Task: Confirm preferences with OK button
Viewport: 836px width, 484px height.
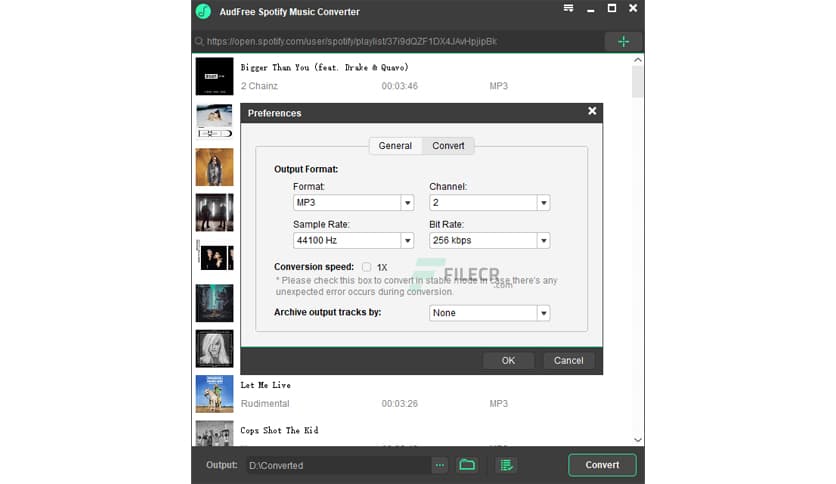Action: 508,360
